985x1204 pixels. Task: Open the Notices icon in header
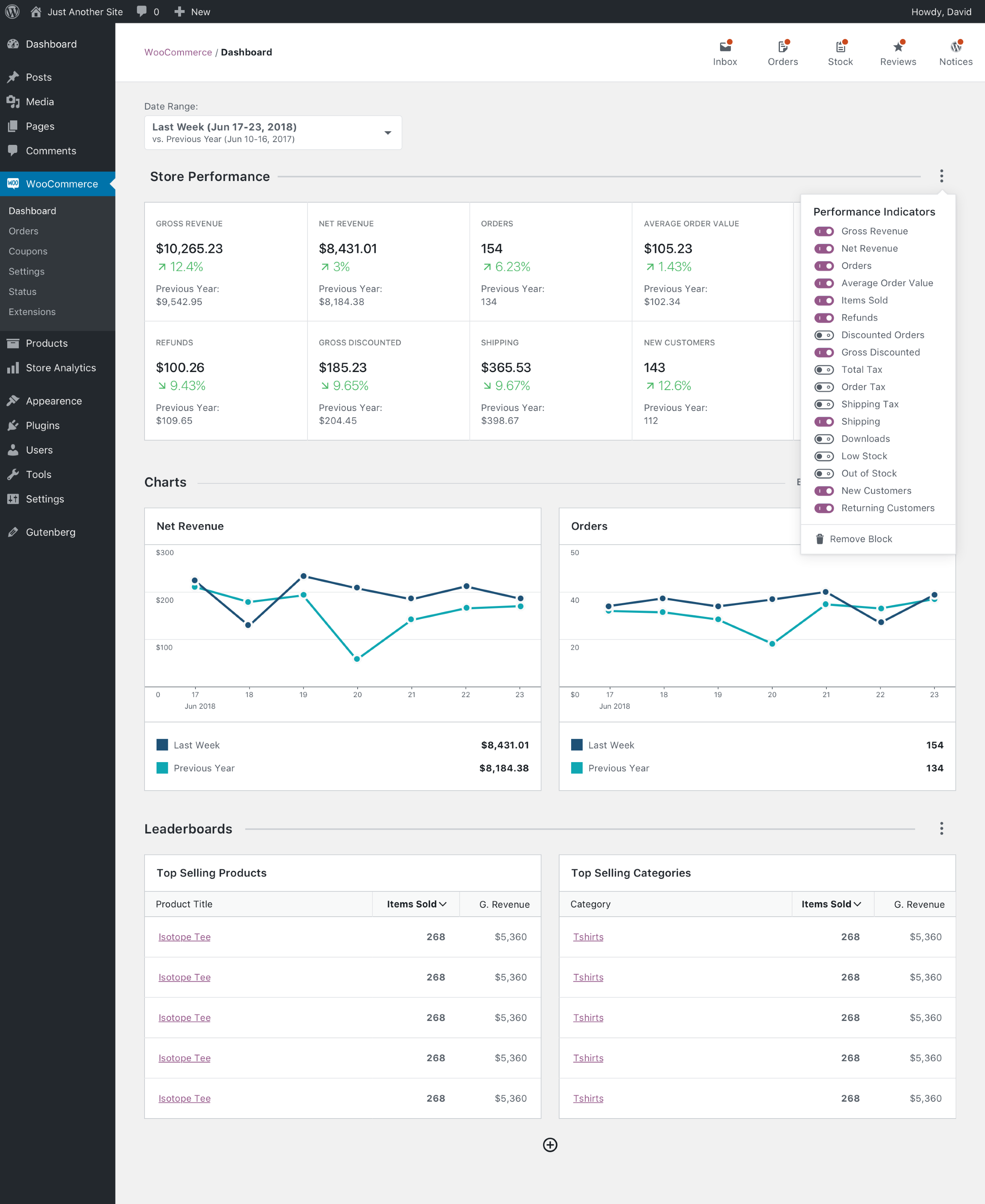point(955,47)
